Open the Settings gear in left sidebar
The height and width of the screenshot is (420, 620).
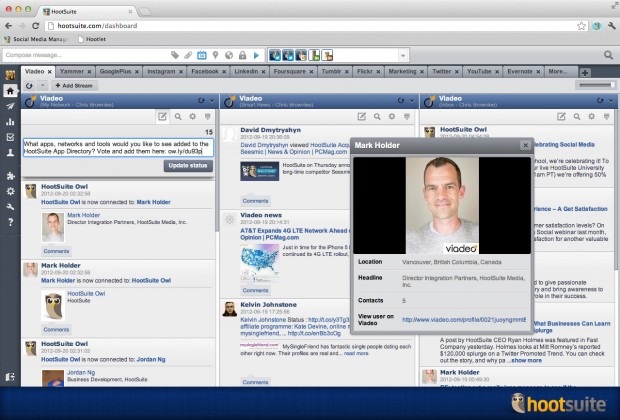[x=10, y=191]
